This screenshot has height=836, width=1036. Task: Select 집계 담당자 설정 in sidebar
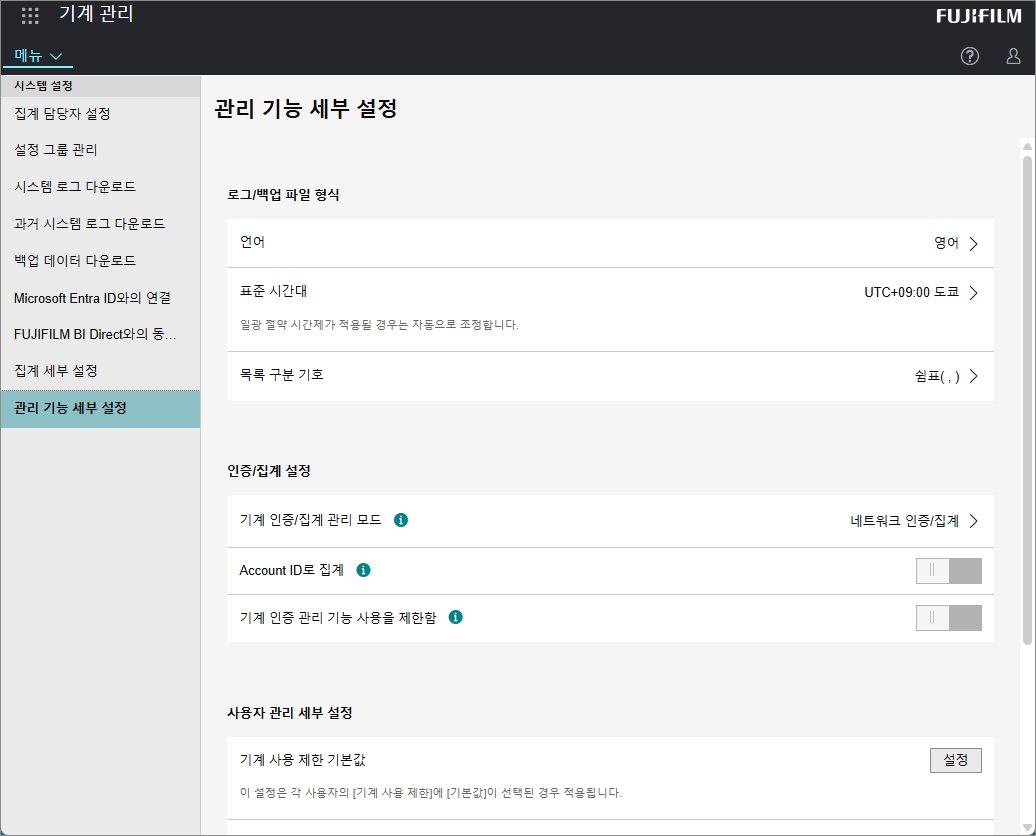coord(100,114)
